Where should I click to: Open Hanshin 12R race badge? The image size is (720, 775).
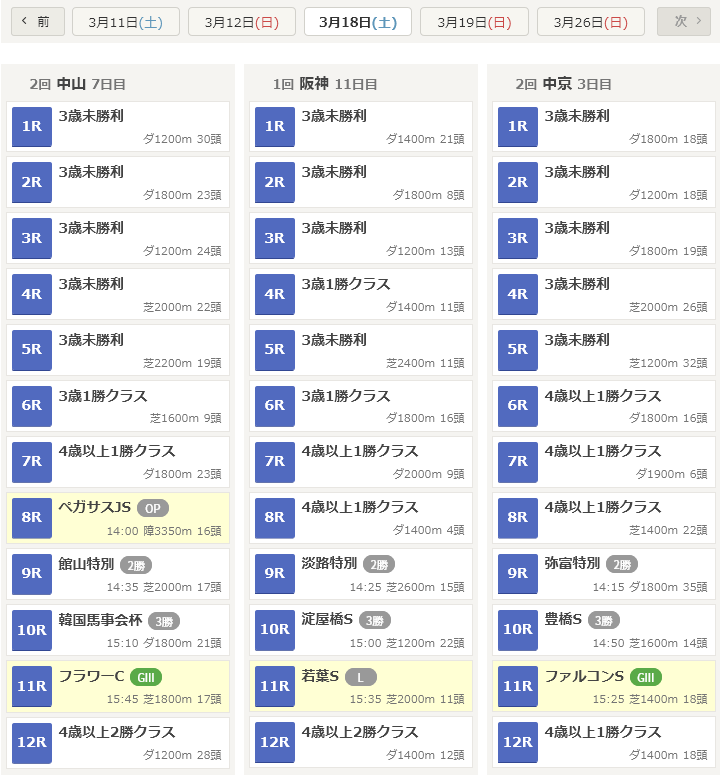pyautogui.click(x=275, y=742)
